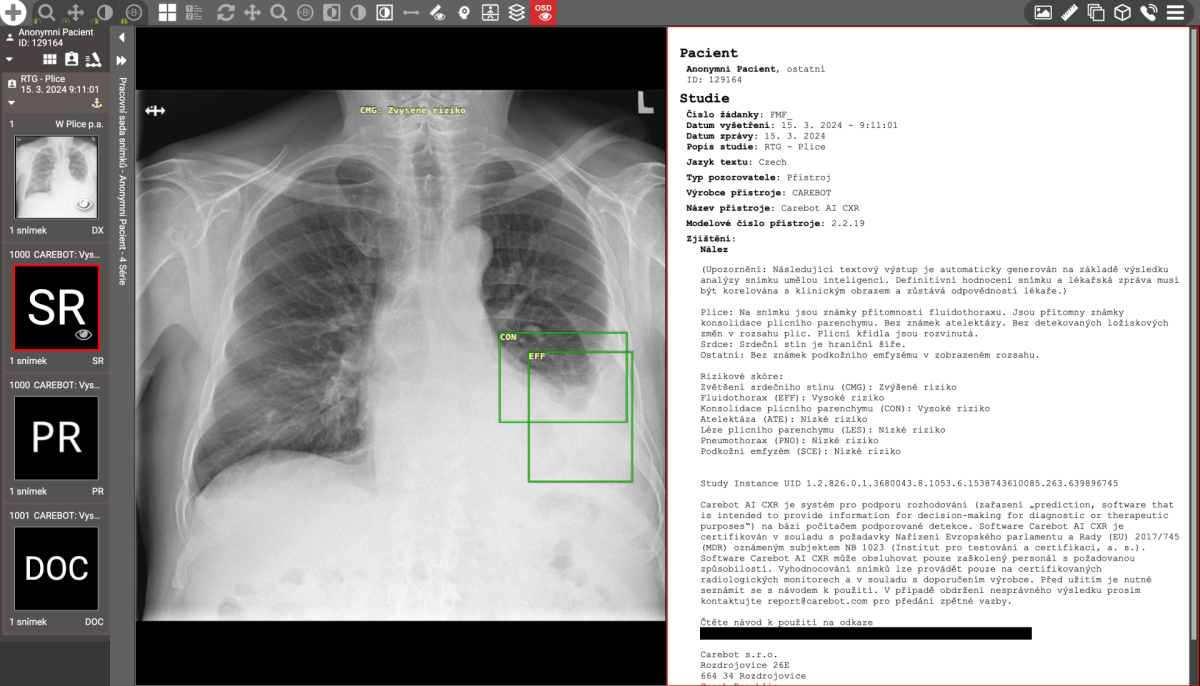Click the double forward arrows button
This screenshot has width=1200, height=686.
pyautogui.click(x=121, y=60)
